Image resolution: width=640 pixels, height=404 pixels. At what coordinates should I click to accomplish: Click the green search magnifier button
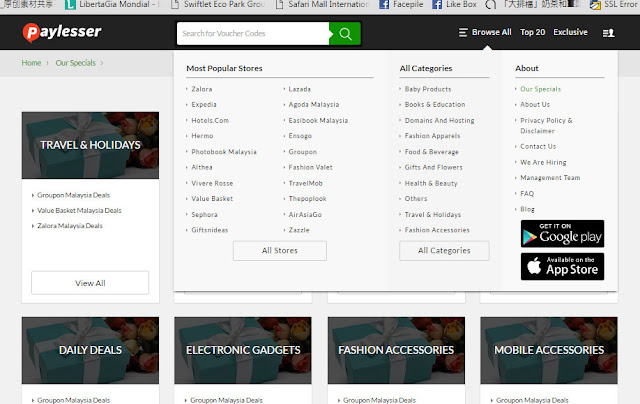345,33
